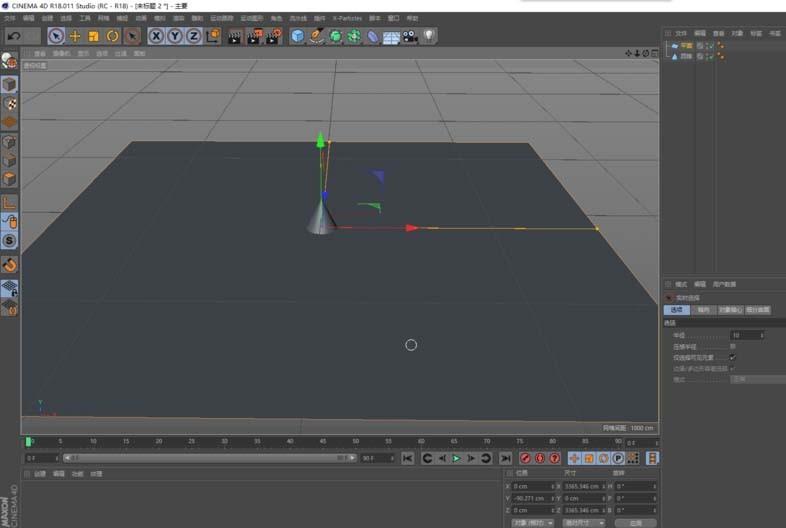Click the light bulb icon to add a light
The image size is (786, 528).
tap(429, 36)
